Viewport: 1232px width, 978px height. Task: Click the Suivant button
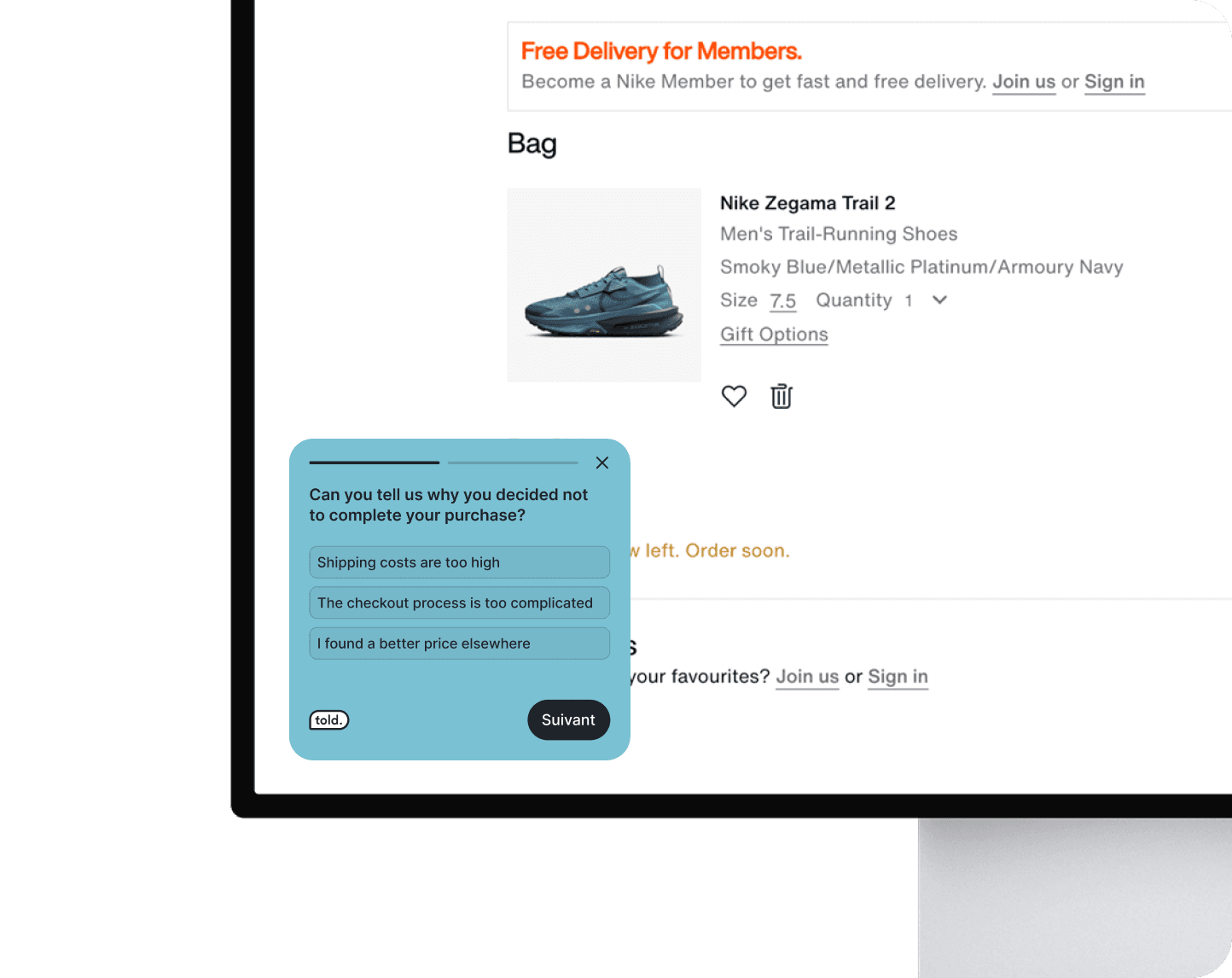pyautogui.click(x=568, y=719)
